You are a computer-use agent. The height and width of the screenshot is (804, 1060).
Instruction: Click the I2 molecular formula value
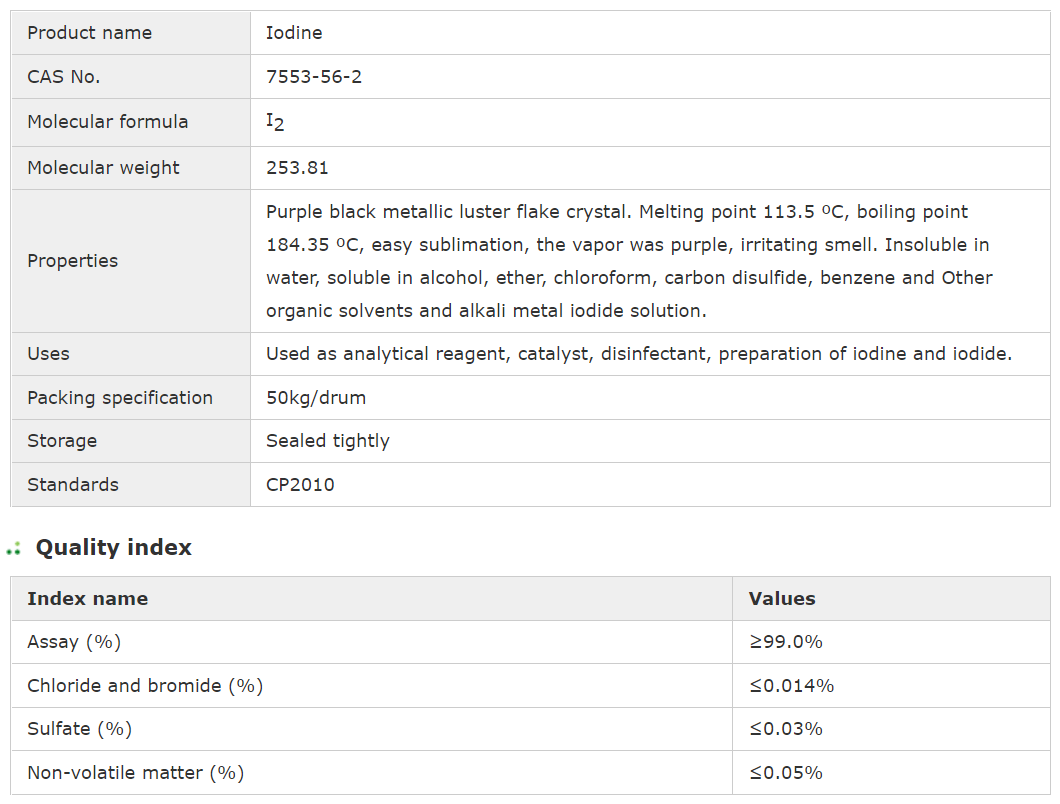[x=275, y=122]
